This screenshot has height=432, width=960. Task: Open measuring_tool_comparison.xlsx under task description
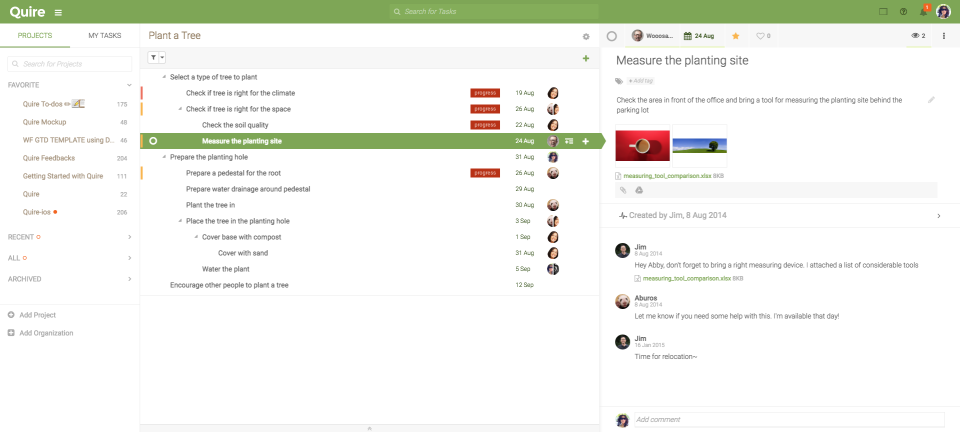(667, 176)
